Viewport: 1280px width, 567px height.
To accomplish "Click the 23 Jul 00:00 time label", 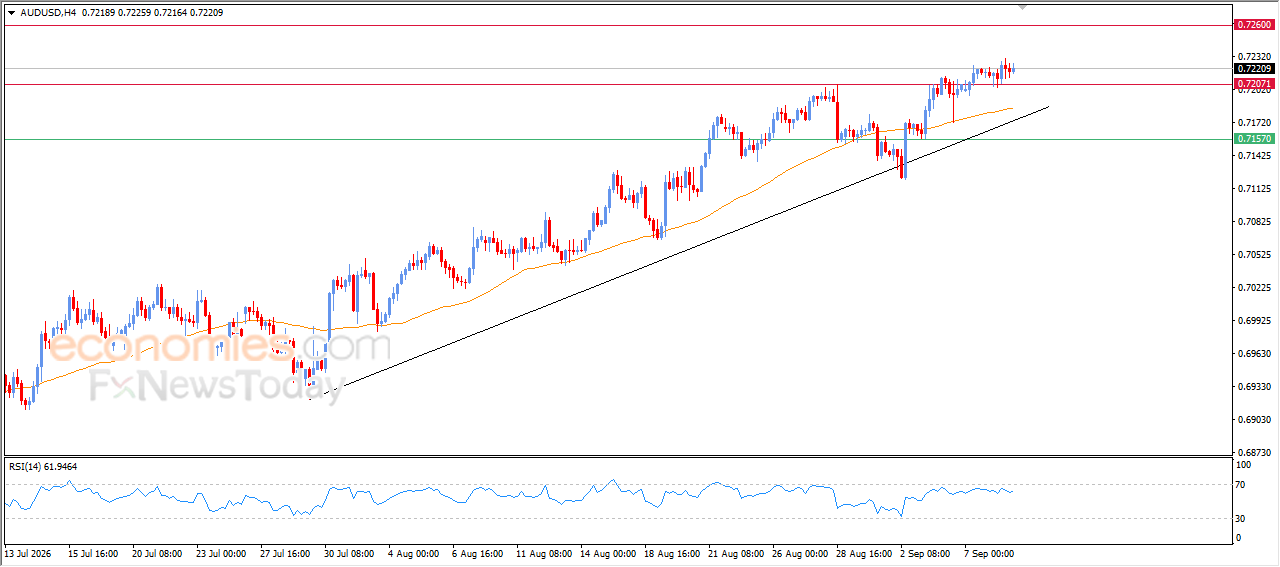I will click(221, 553).
